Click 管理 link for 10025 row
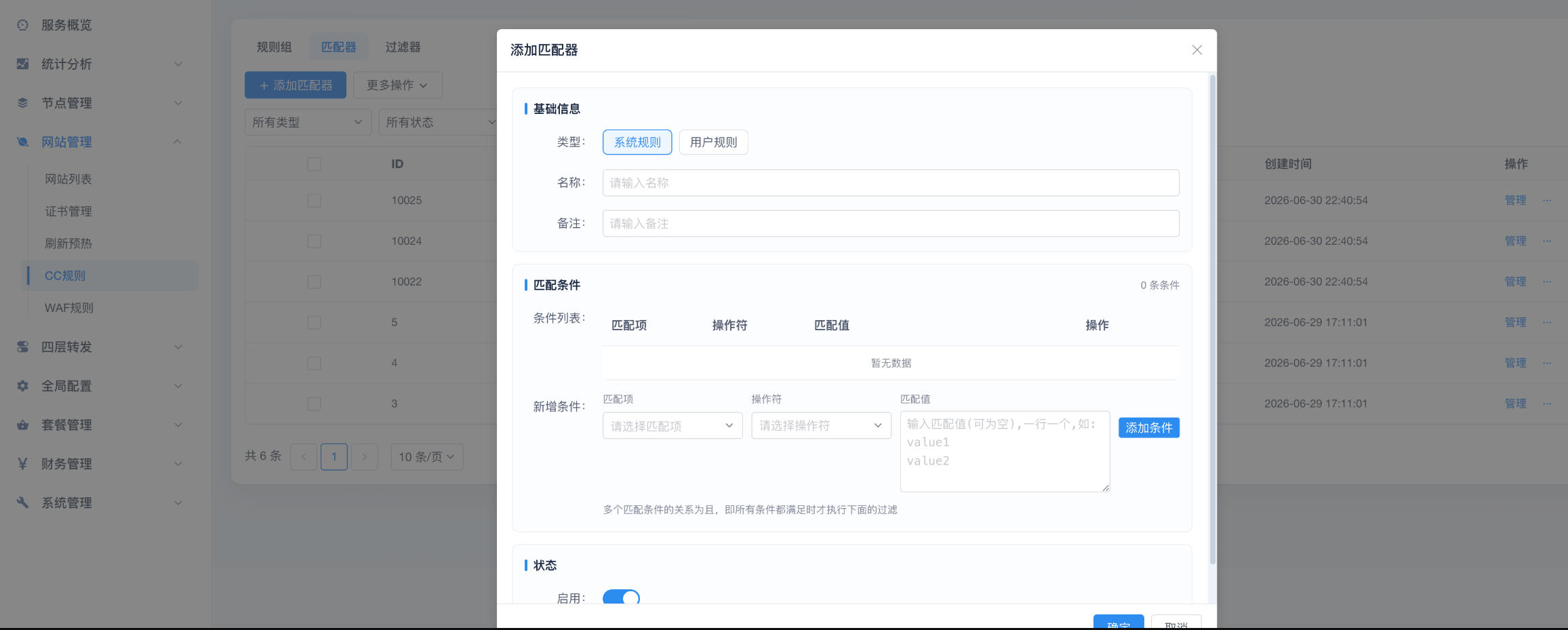 (x=1515, y=200)
